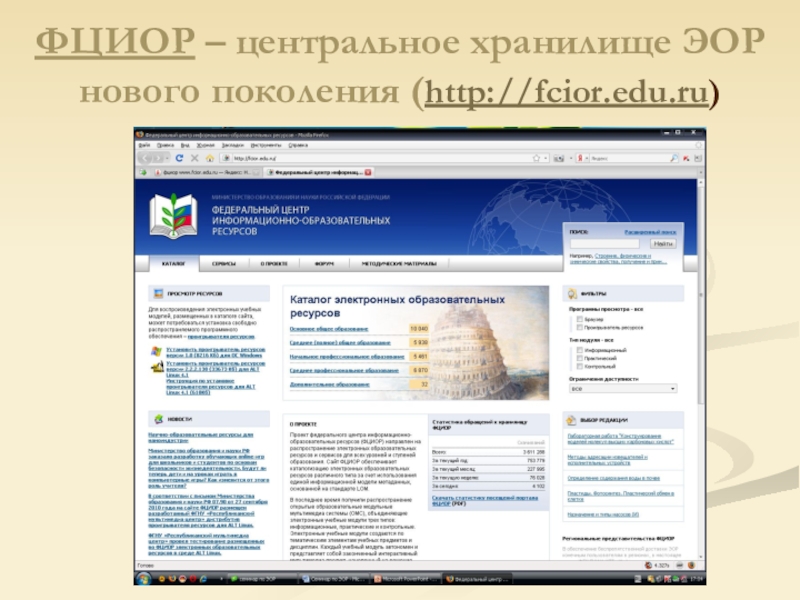This screenshot has width=800, height=600.
Task: Click the Просмотр ресурсов panel icon
Action: tap(158, 293)
